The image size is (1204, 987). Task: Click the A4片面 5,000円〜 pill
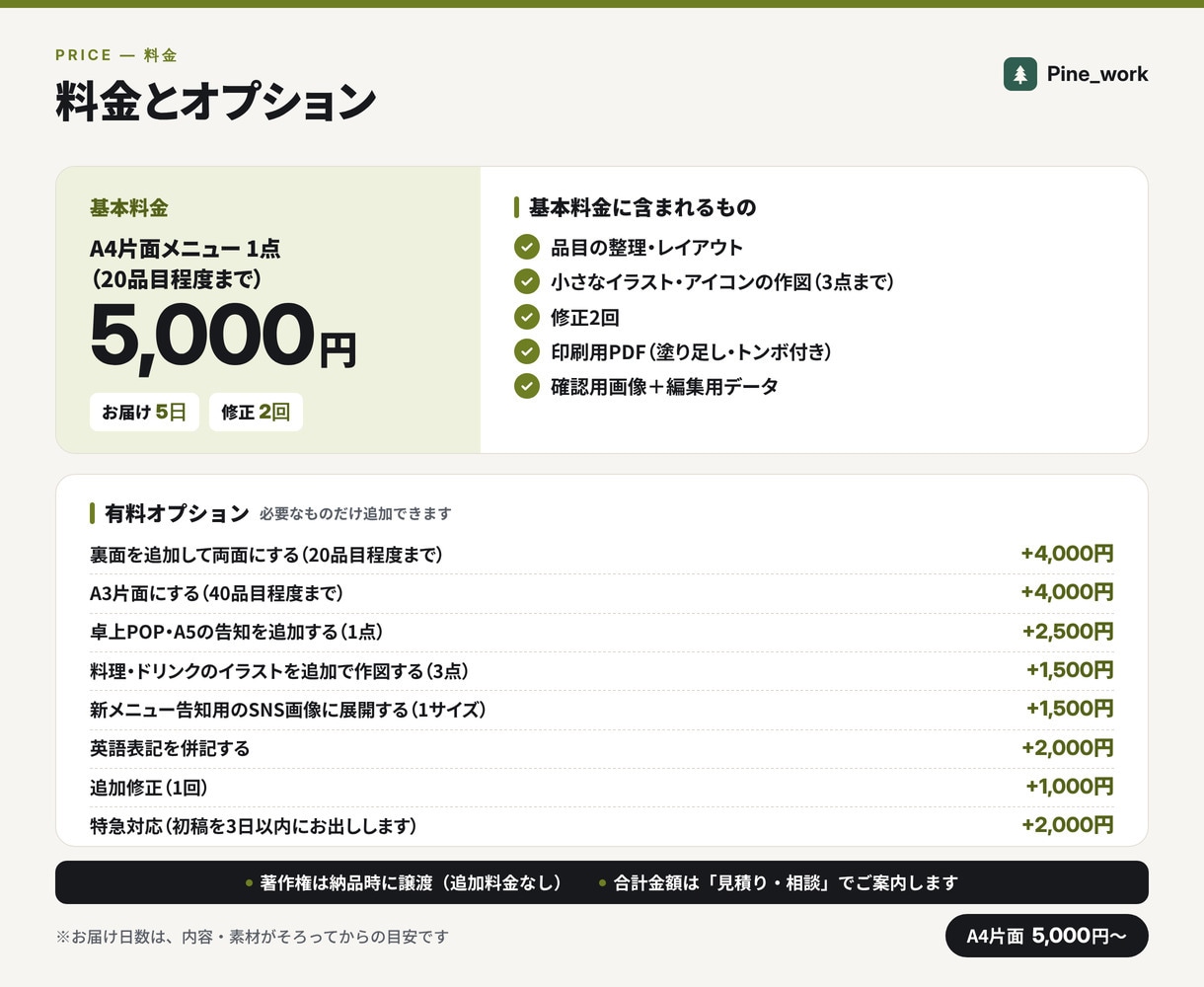(1047, 936)
